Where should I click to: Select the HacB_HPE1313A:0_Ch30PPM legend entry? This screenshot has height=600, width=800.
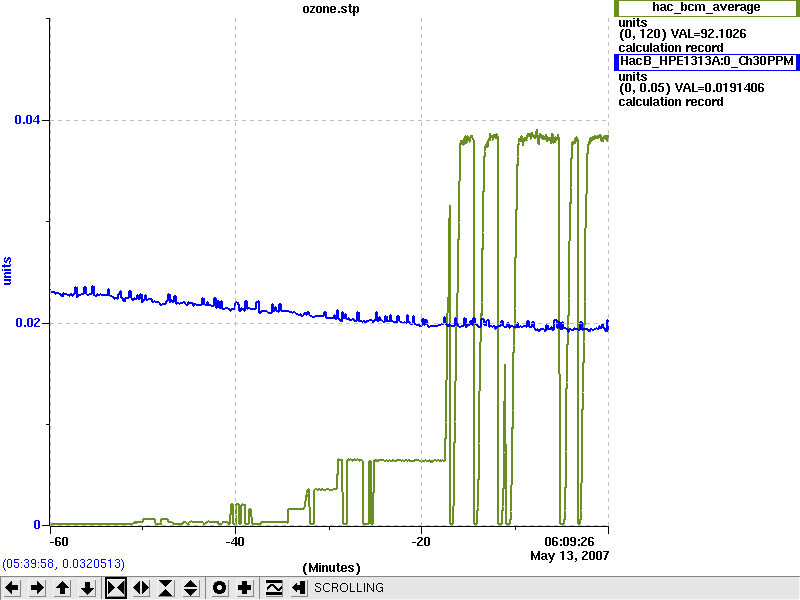706,62
